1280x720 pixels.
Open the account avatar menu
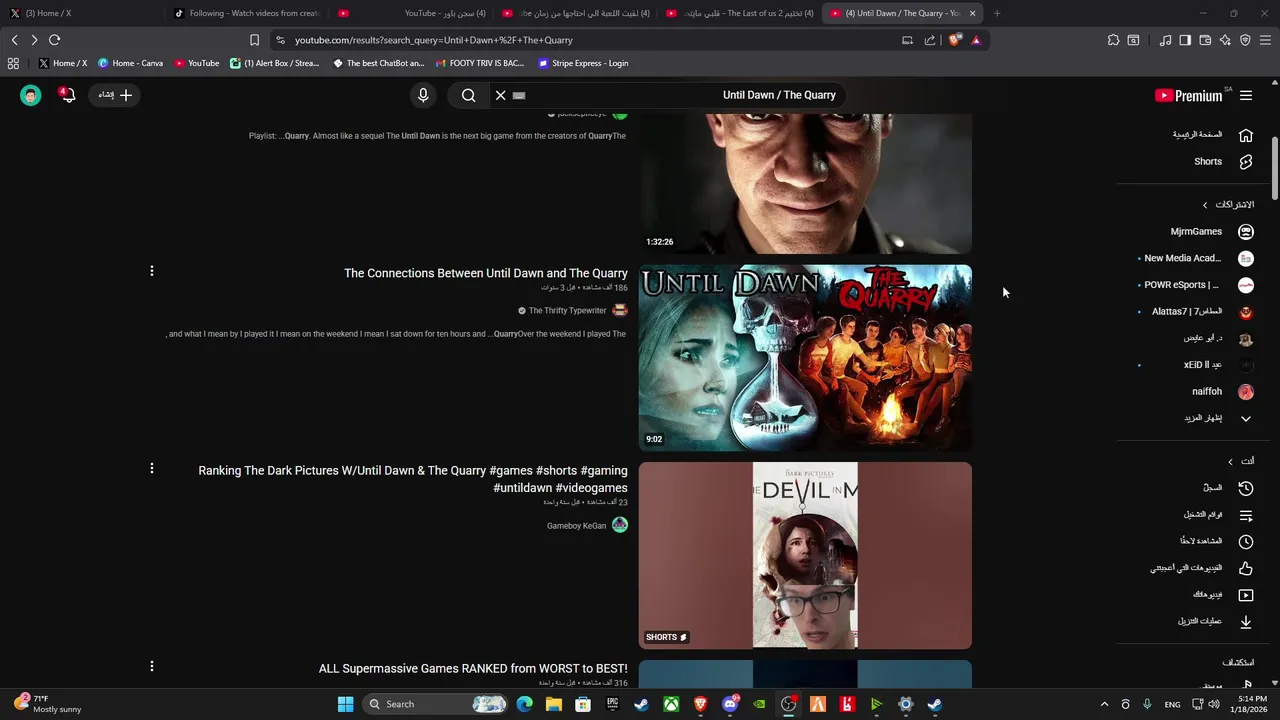tap(31, 95)
